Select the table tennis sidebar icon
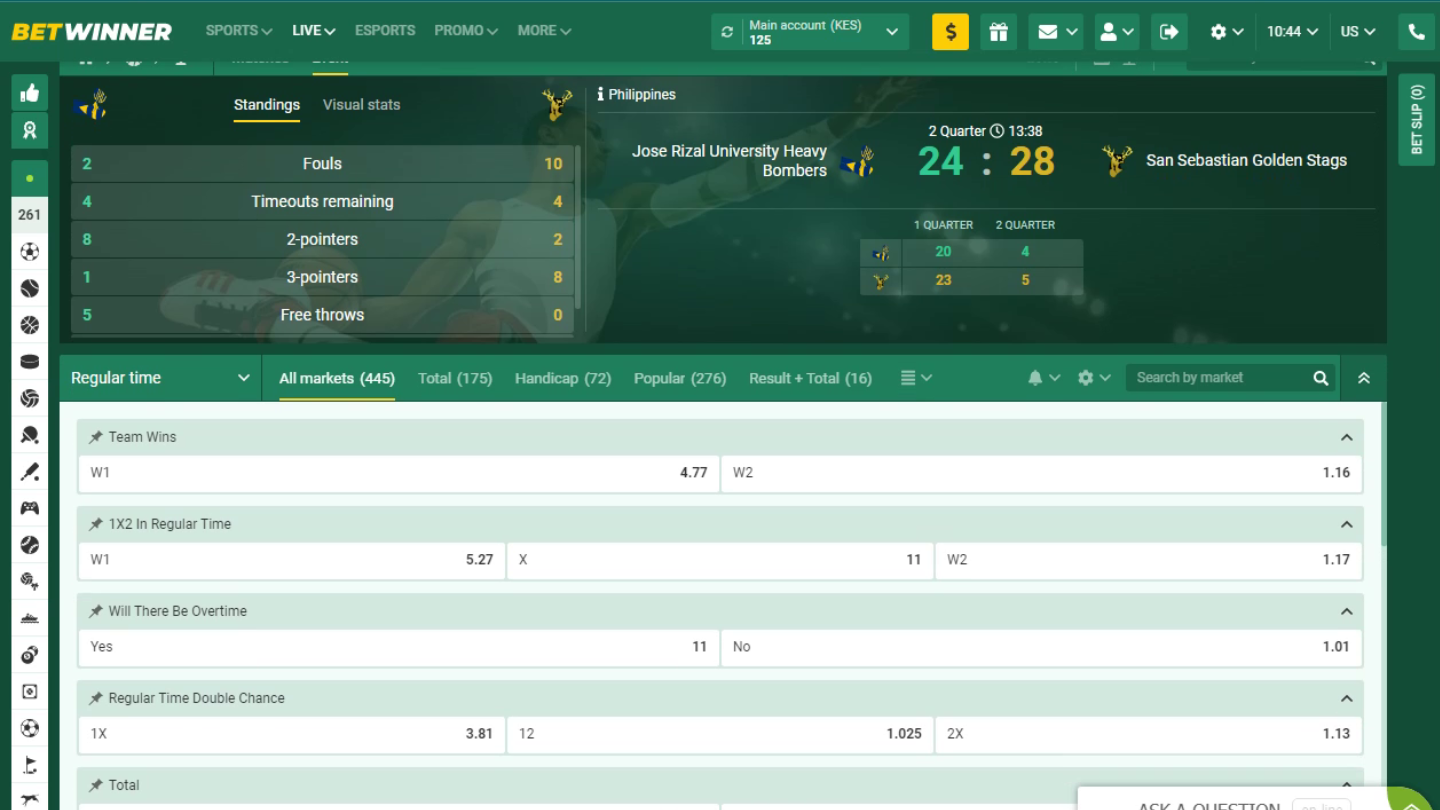Viewport: 1440px width, 810px height. pyautogui.click(x=30, y=435)
